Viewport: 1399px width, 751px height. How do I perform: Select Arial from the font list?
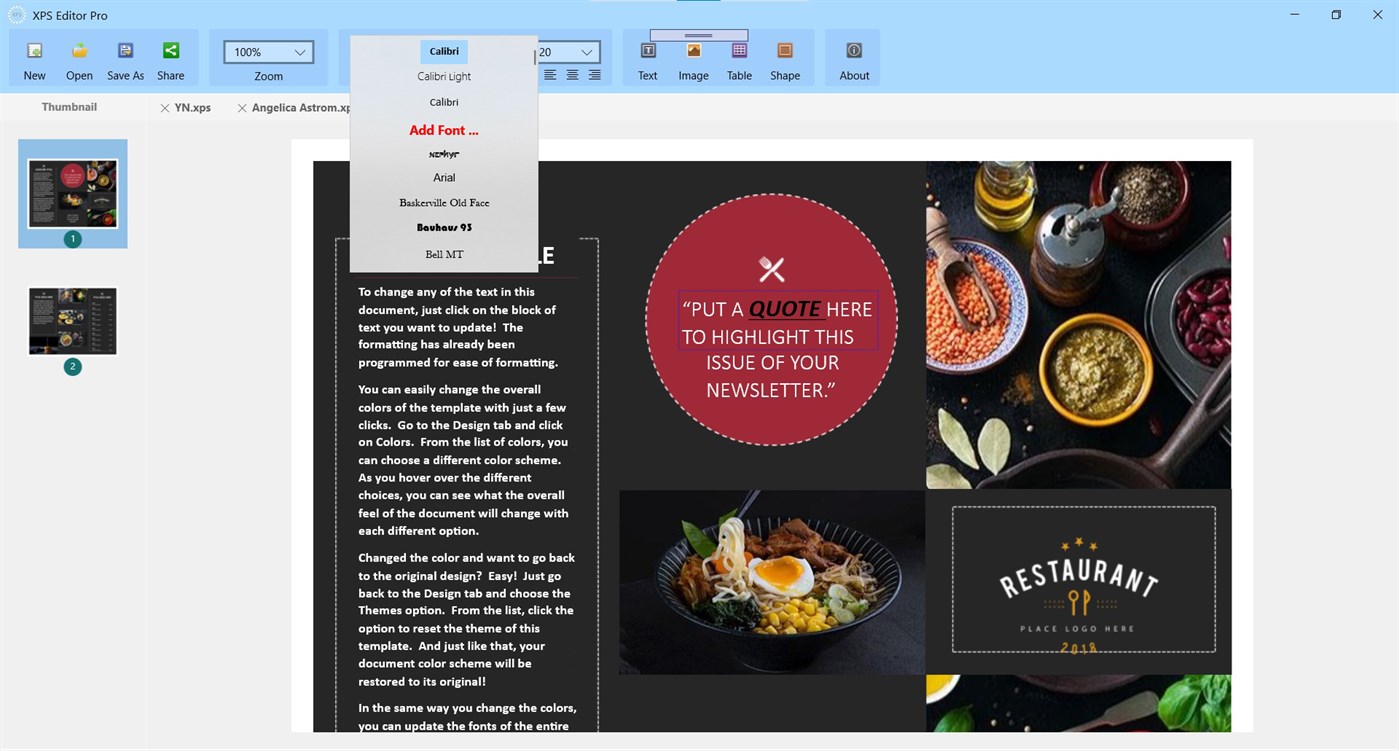pyautogui.click(x=443, y=177)
